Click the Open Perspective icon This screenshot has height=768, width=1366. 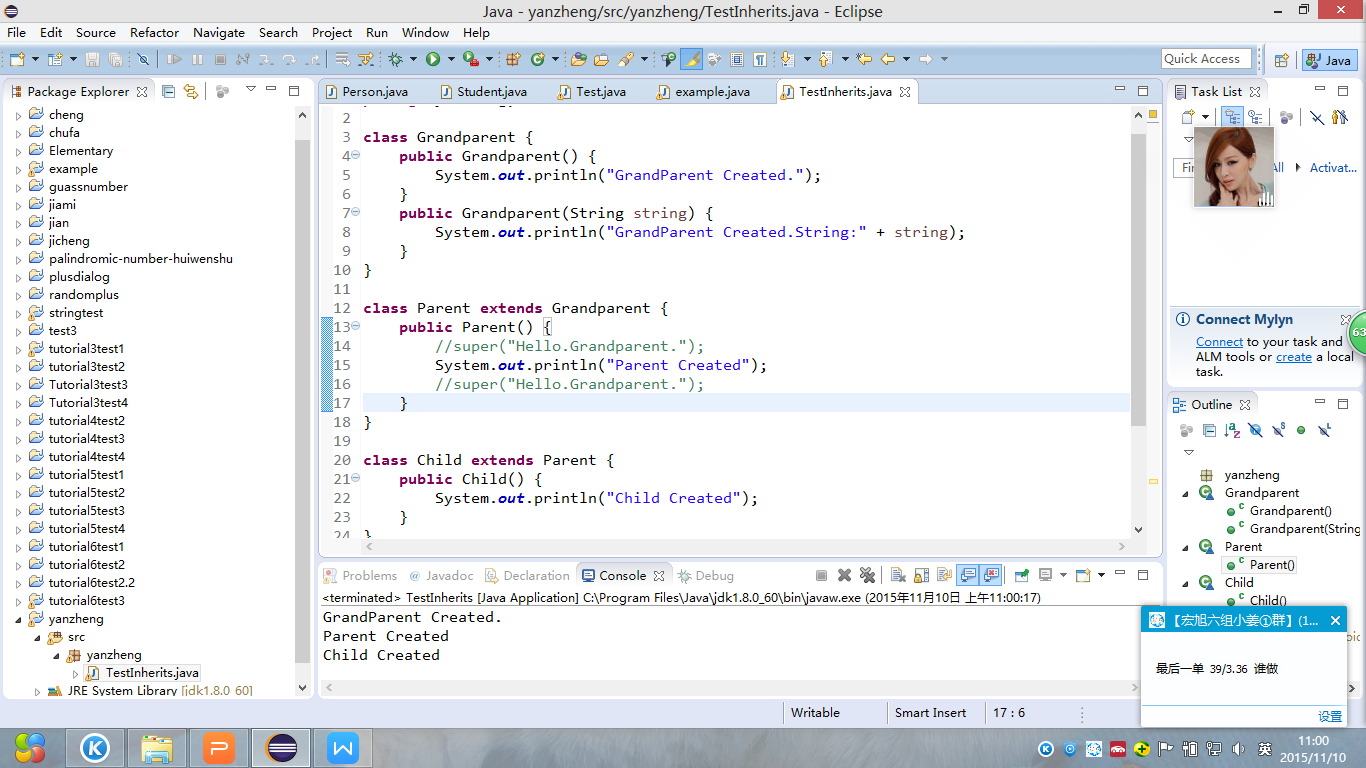pyautogui.click(x=1281, y=60)
